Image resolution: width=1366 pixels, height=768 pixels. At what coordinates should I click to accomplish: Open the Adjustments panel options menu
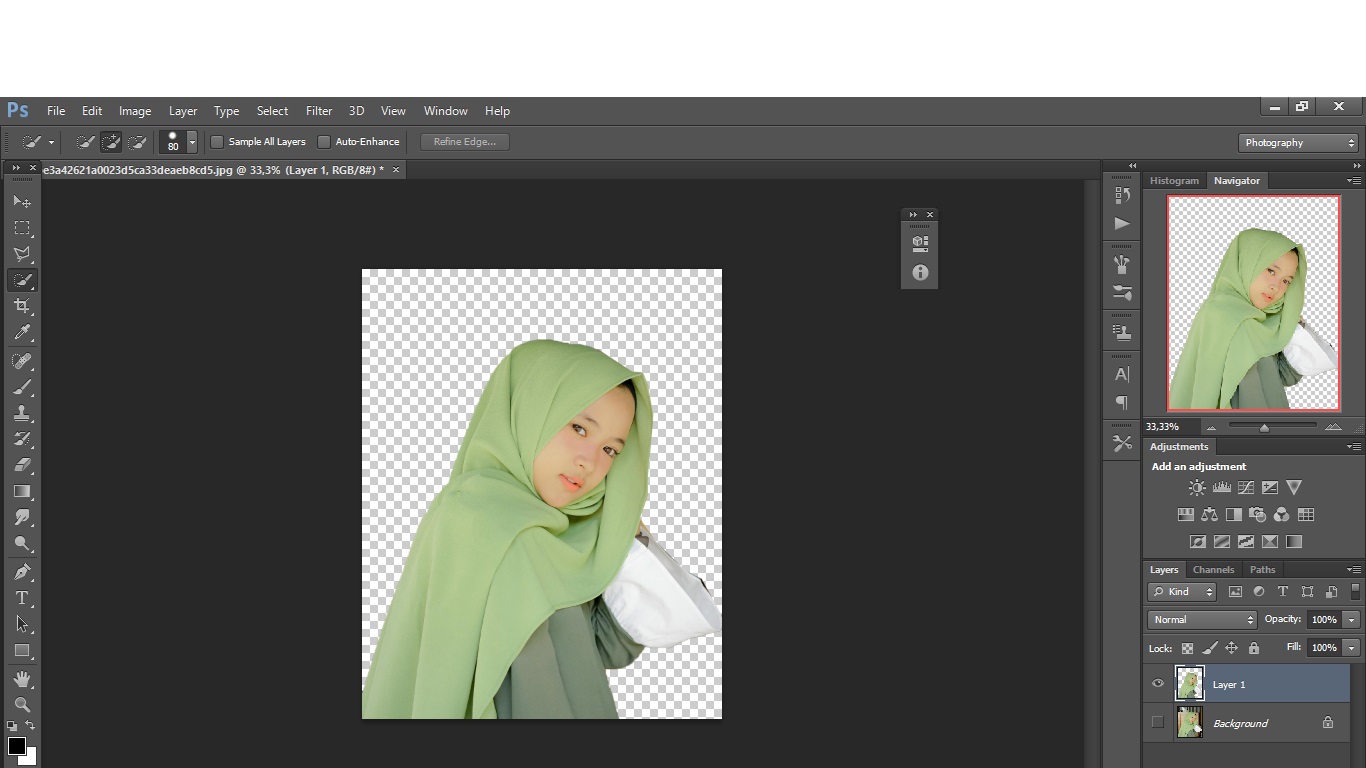point(1353,447)
